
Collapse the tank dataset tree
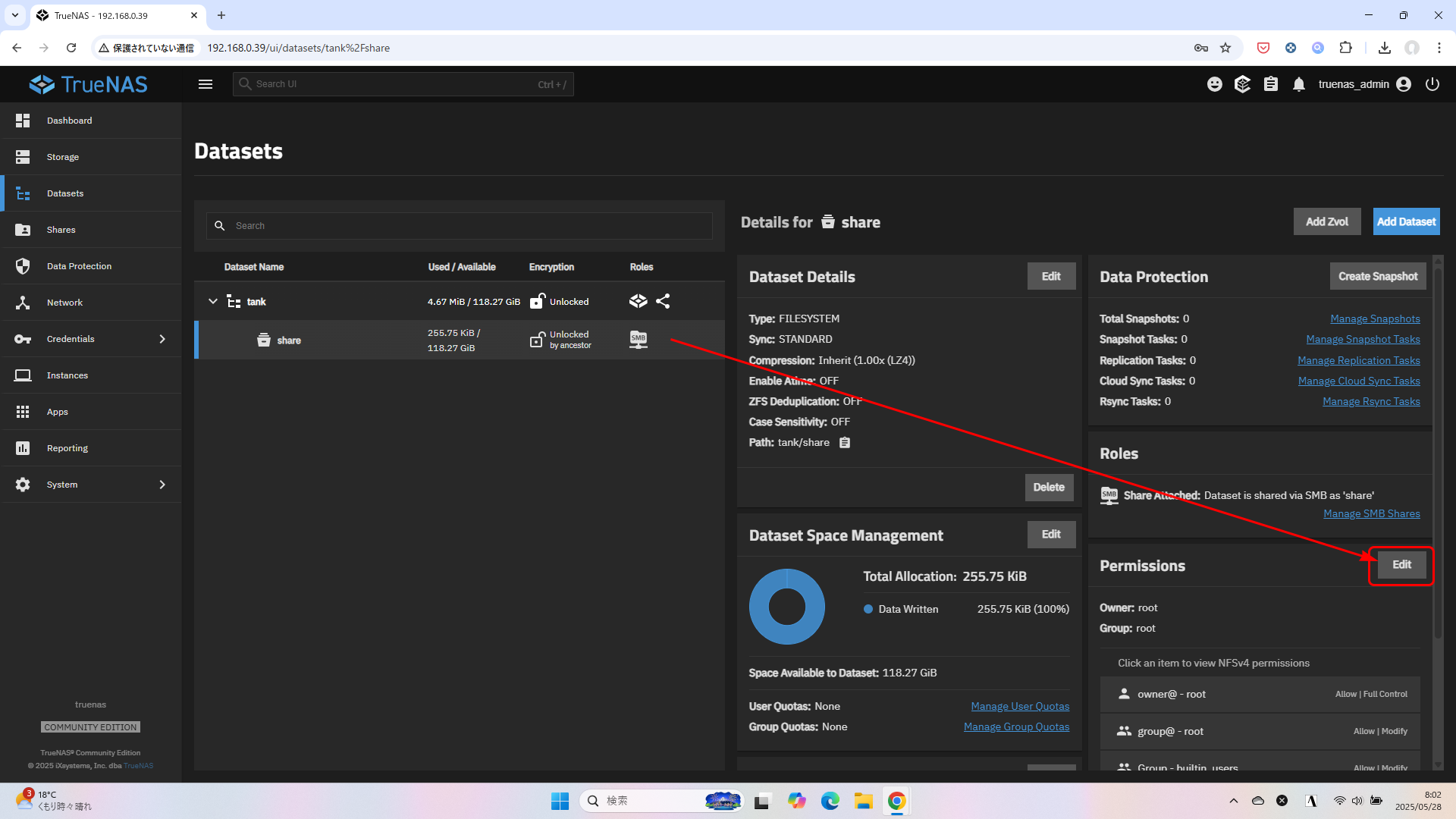tap(213, 301)
